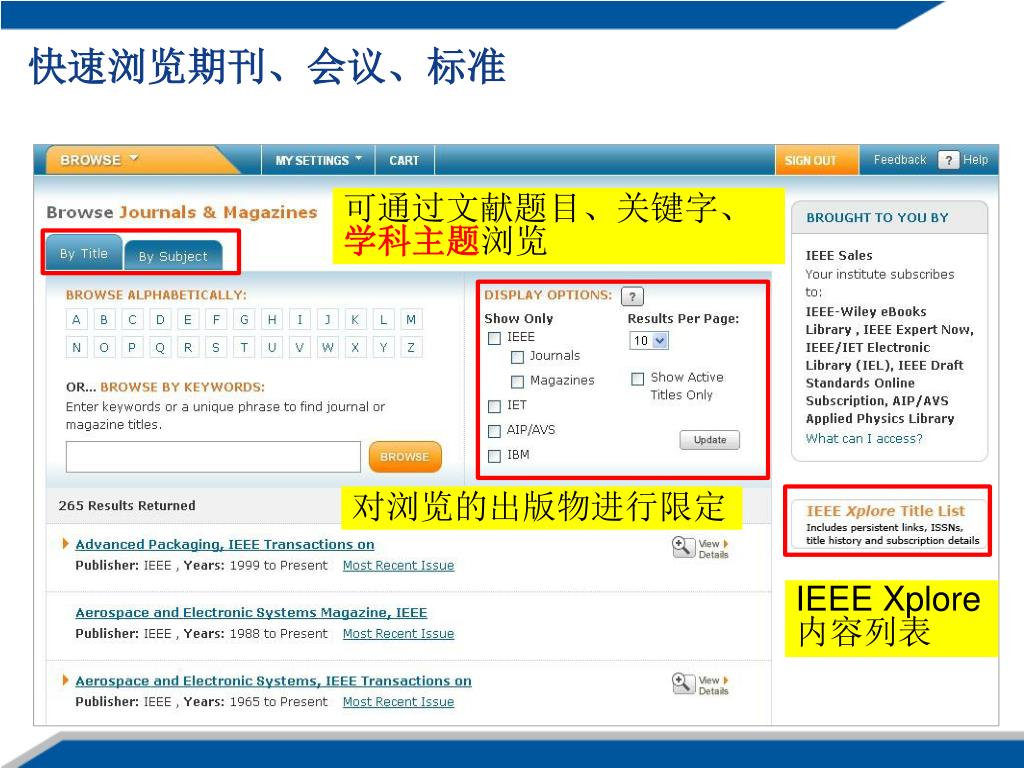Open the Display Options help icon
This screenshot has width=1024, height=768.
(x=632, y=296)
